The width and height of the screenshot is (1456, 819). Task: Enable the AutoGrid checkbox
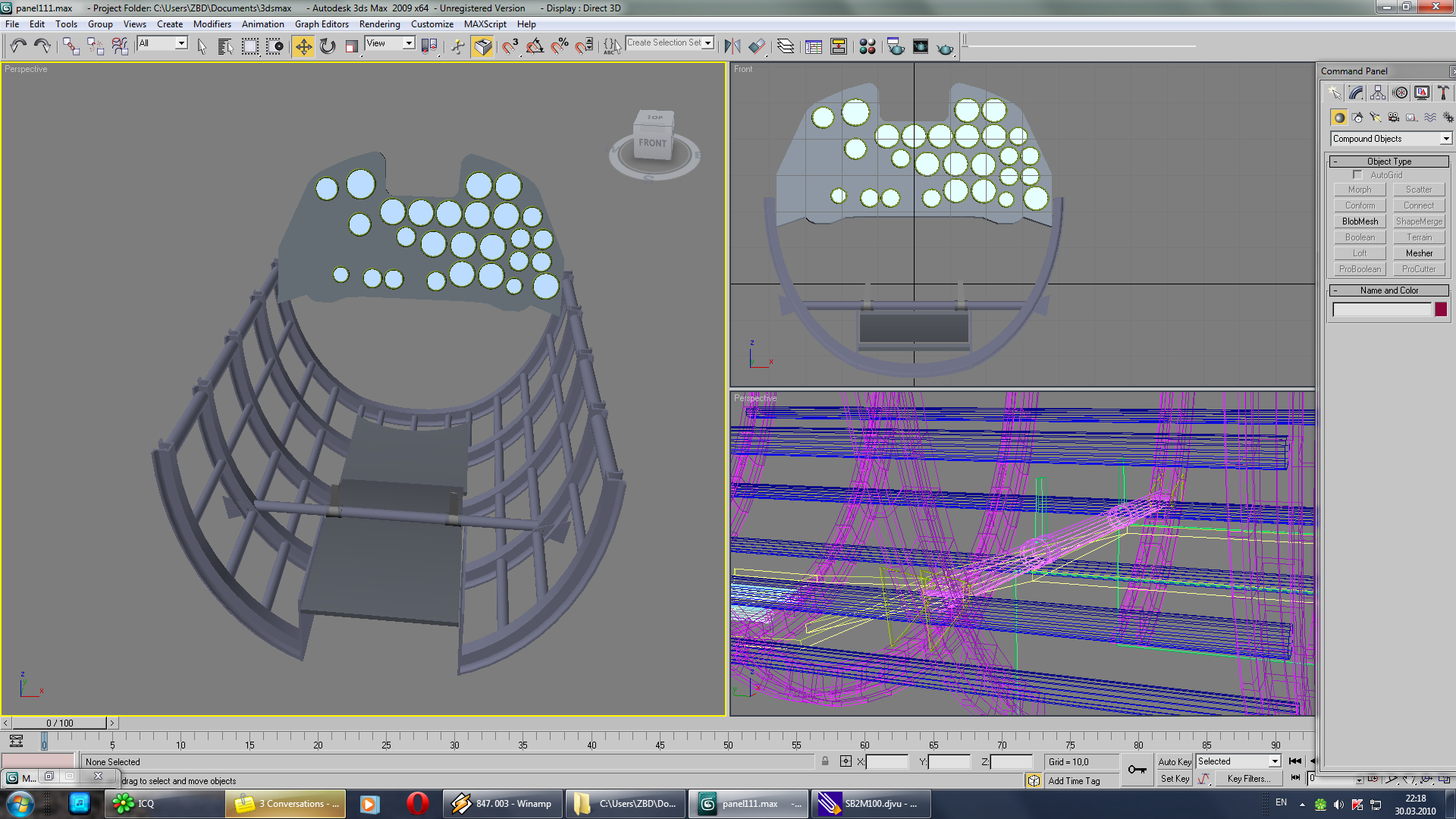click(x=1357, y=175)
